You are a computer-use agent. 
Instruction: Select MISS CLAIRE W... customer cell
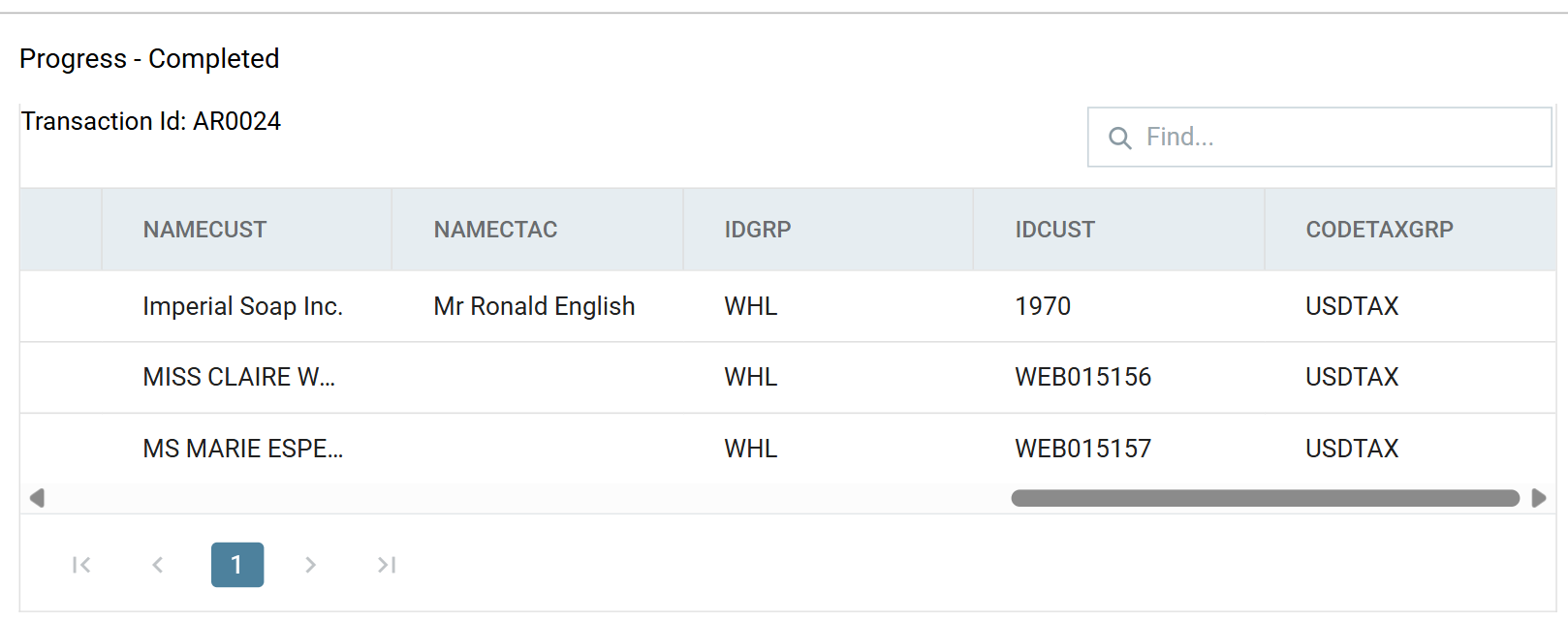(x=238, y=377)
